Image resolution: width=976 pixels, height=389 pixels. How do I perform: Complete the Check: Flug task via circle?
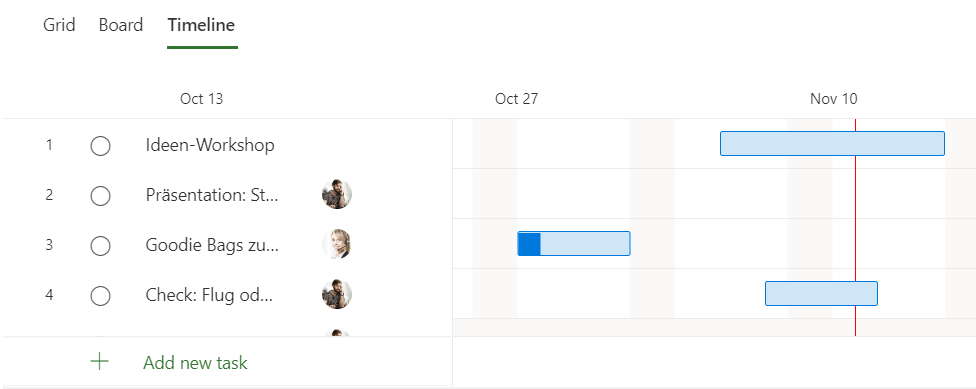(x=100, y=296)
